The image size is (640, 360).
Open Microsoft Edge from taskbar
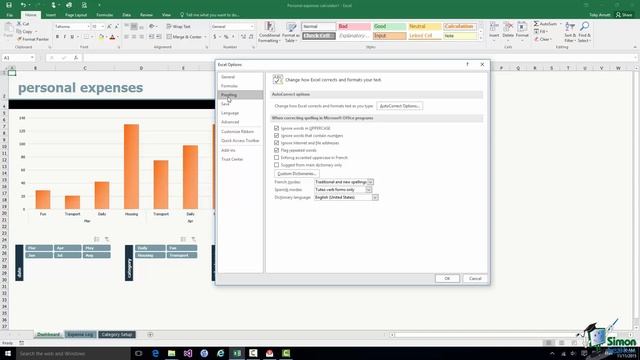click(155, 353)
